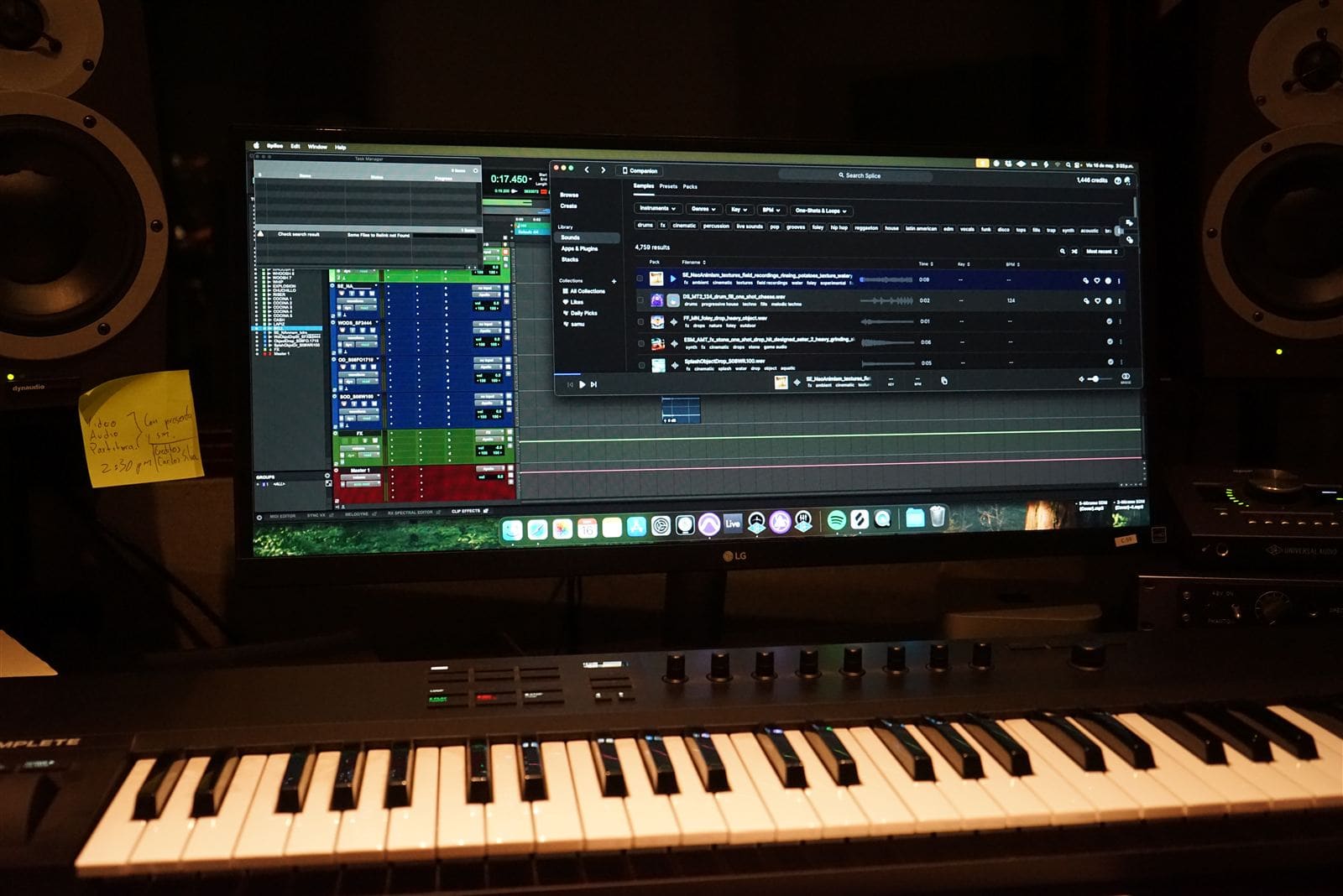The height and width of the screenshot is (896, 1343).
Task: Expand the Instruments filter dropdown
Action: tap(657, 208)
